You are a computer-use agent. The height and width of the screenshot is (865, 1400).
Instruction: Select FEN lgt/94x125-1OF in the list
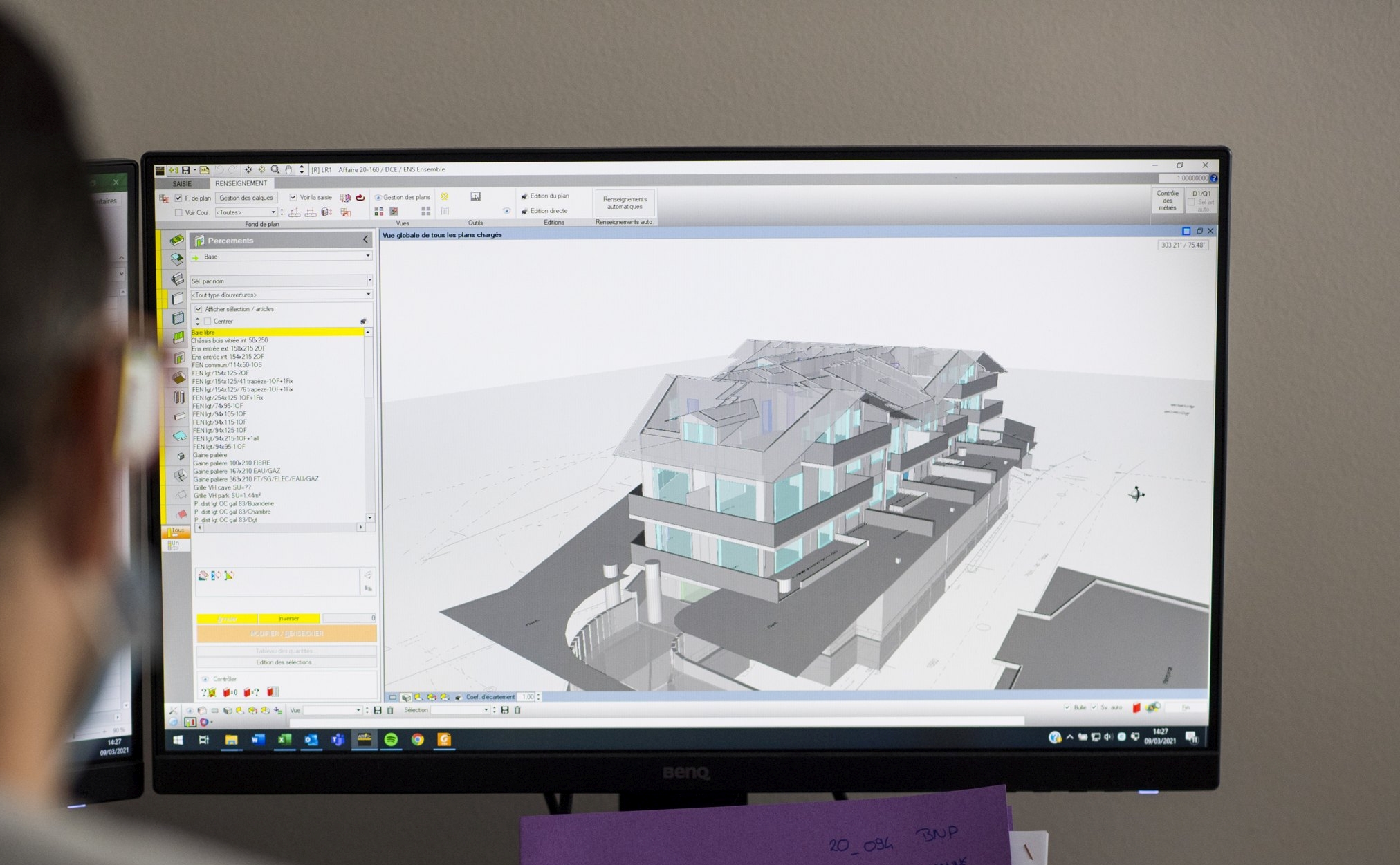pyautogui.click(x=219, y=430)
